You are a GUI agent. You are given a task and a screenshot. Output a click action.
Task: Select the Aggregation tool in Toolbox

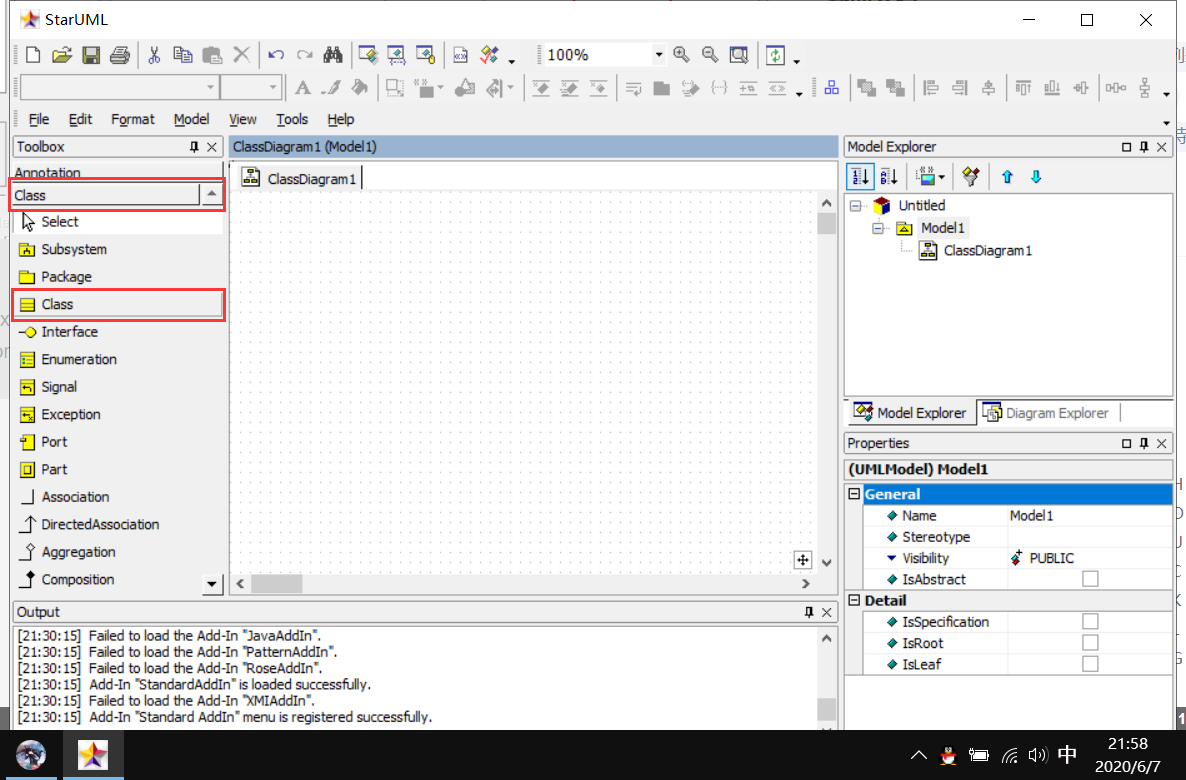tap(118, 552)
